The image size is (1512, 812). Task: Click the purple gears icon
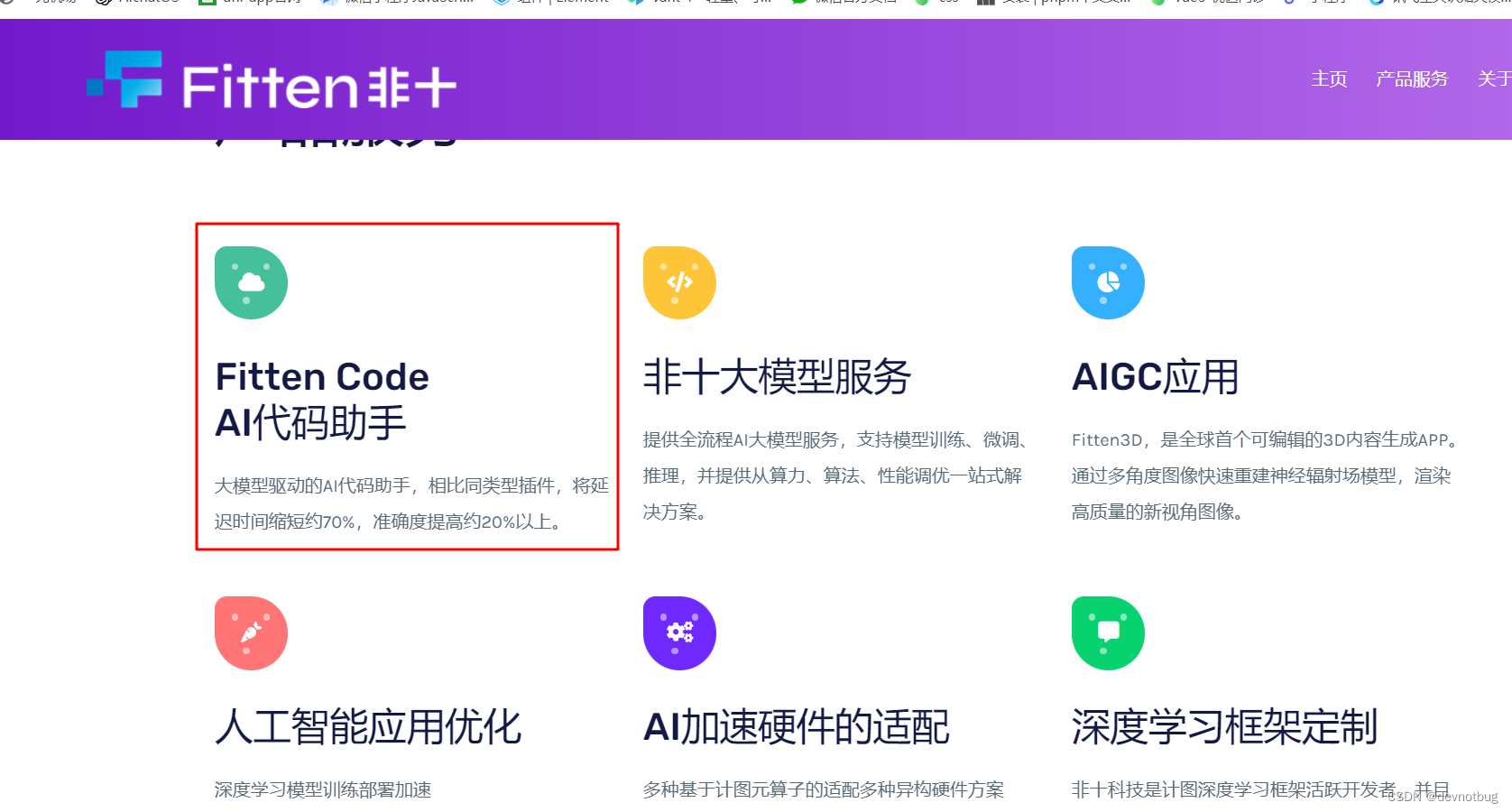679,632
